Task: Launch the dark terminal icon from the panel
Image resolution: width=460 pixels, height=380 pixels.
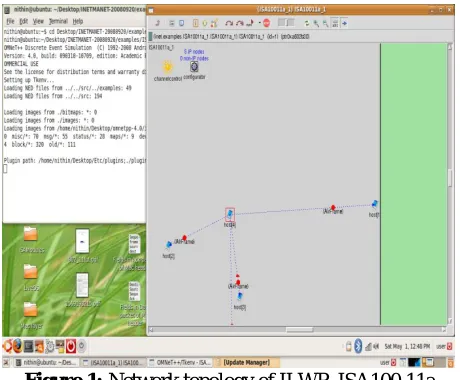Action: coord(28,347)
